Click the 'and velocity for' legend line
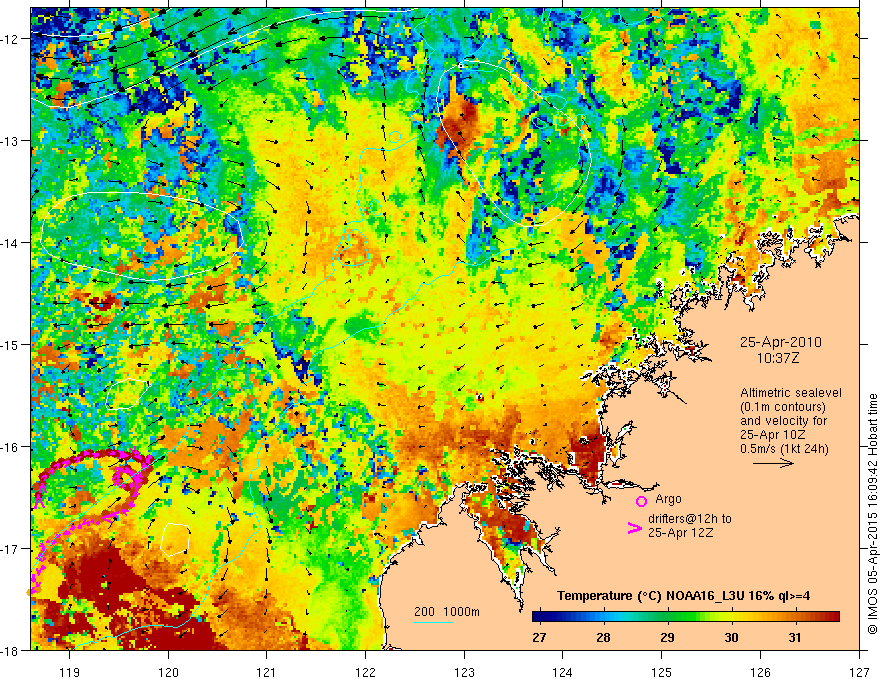The image size is (880, 680). [x=783, y=421]
